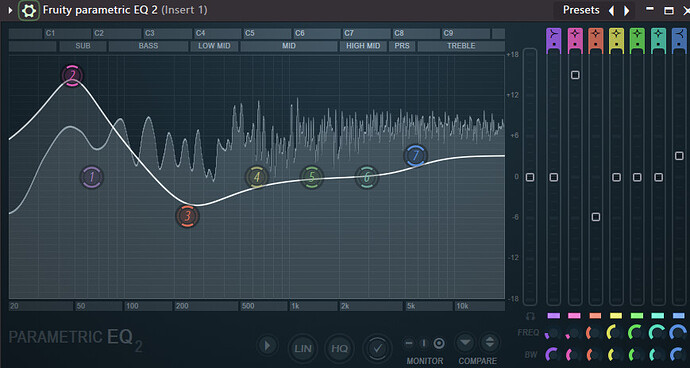Go to previous preset with left arrow
The image size is (690, 368).
pyautogui.click(x=611, y=11)
